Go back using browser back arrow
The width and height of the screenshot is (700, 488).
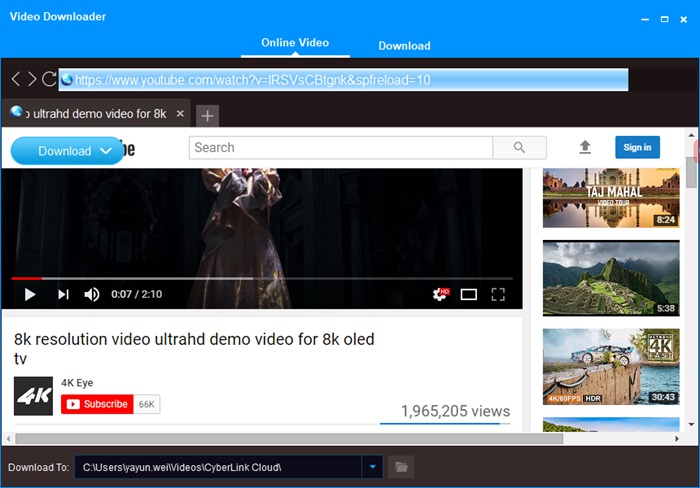click(16, 79)
